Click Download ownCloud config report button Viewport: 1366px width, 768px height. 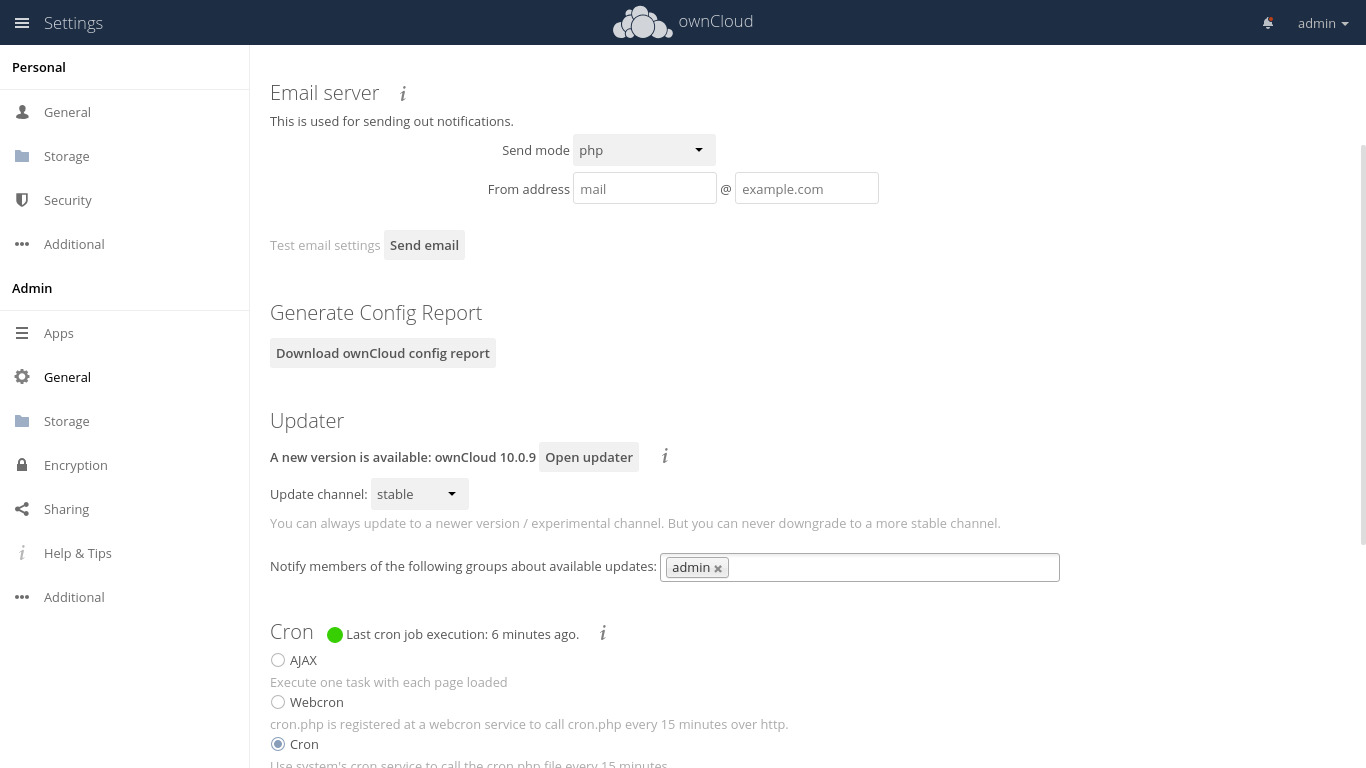pos(383,353)
